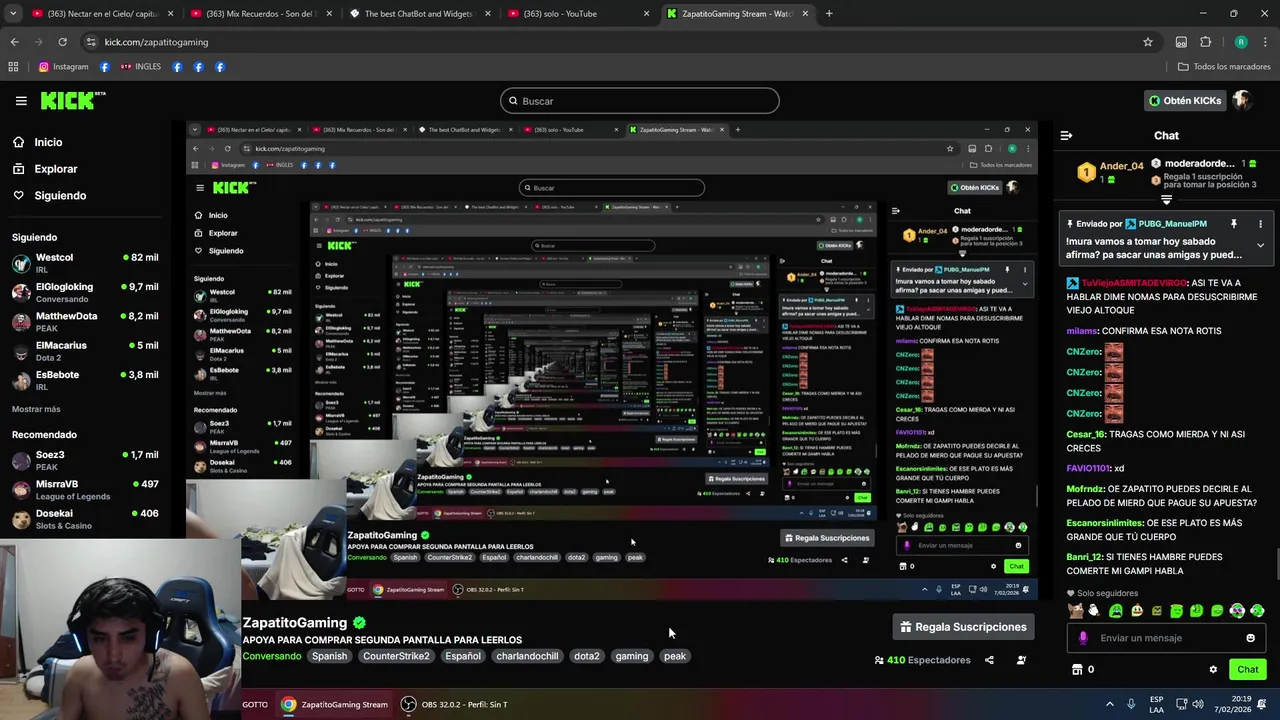Reload the page
Image resolution: width=1280 pixels, height=720 pixels.
(62, 42)
